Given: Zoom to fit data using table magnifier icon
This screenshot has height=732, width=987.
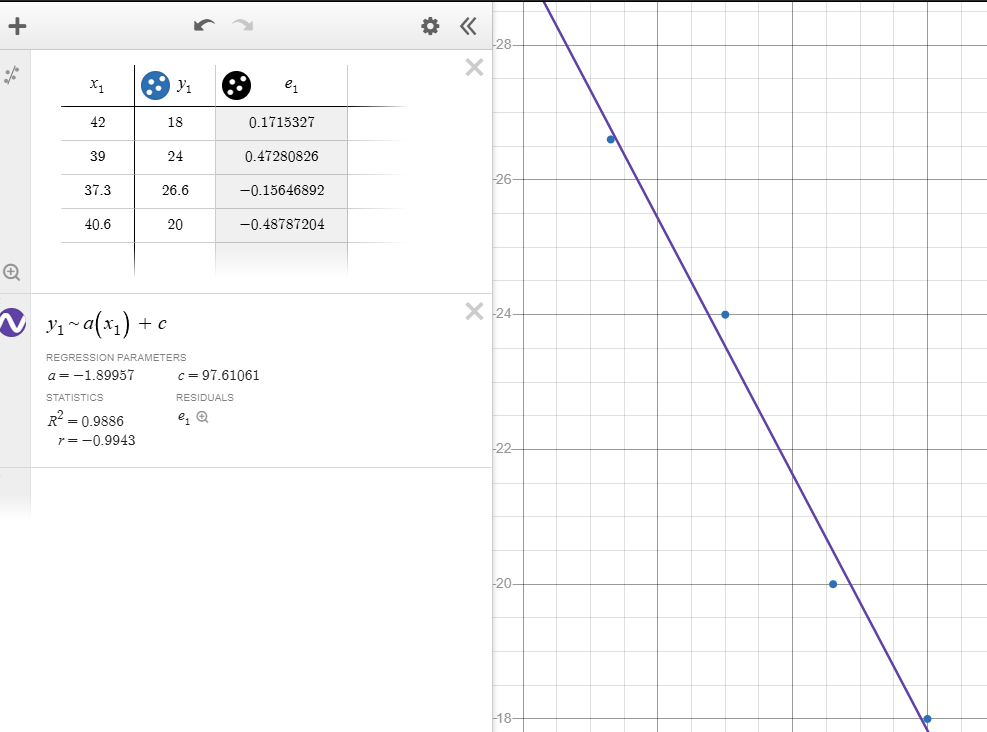Looking at the screenshot, I should (11, 272).
